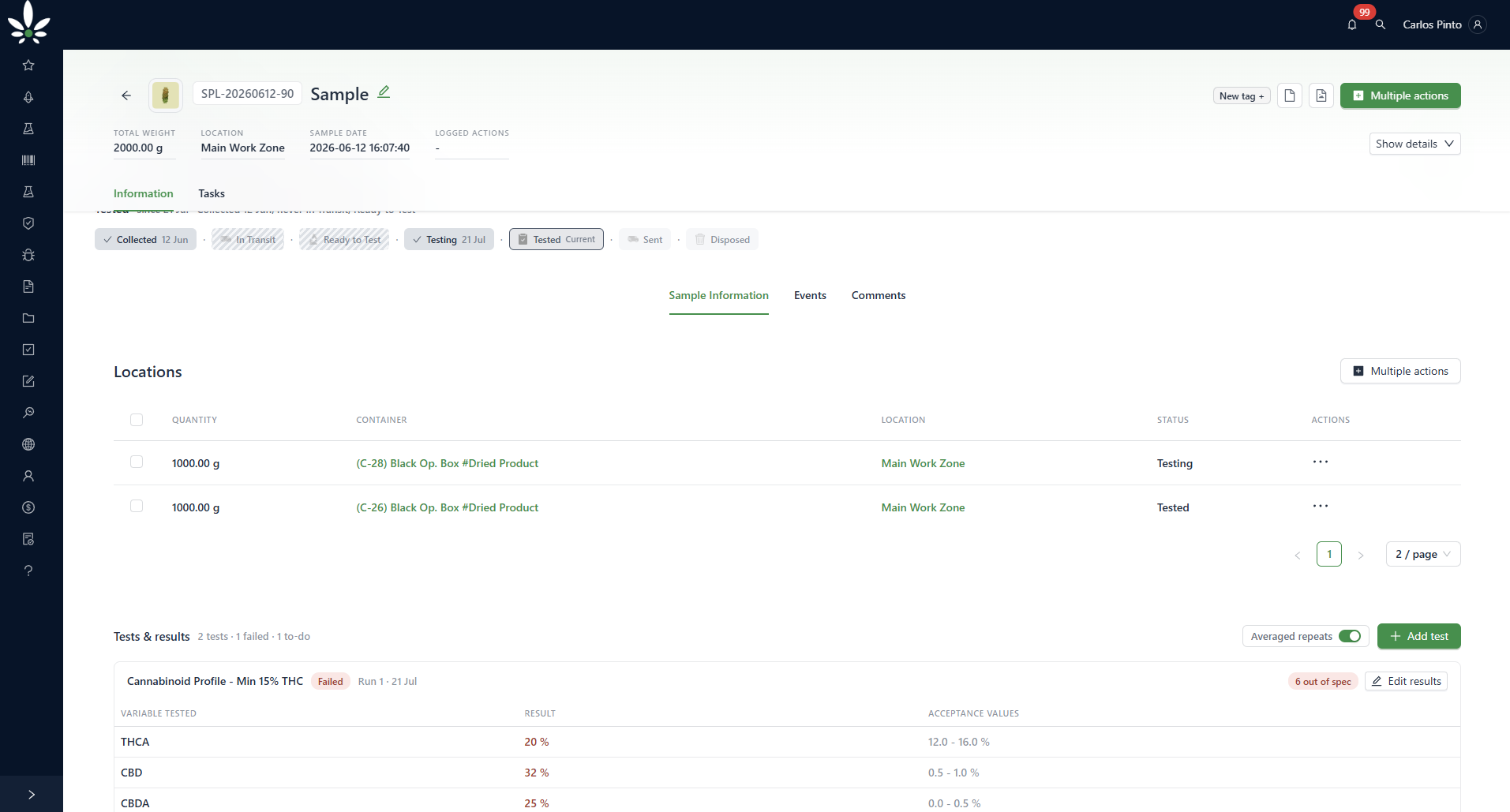Open the globe icon in sidebar
1510x812 pixels.
click(28, 444)
